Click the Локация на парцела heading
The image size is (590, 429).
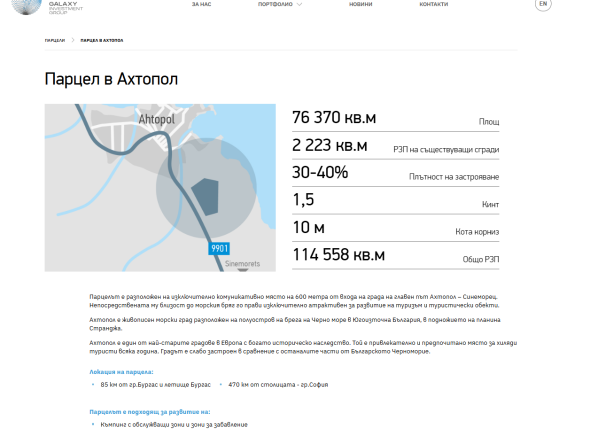121,372
